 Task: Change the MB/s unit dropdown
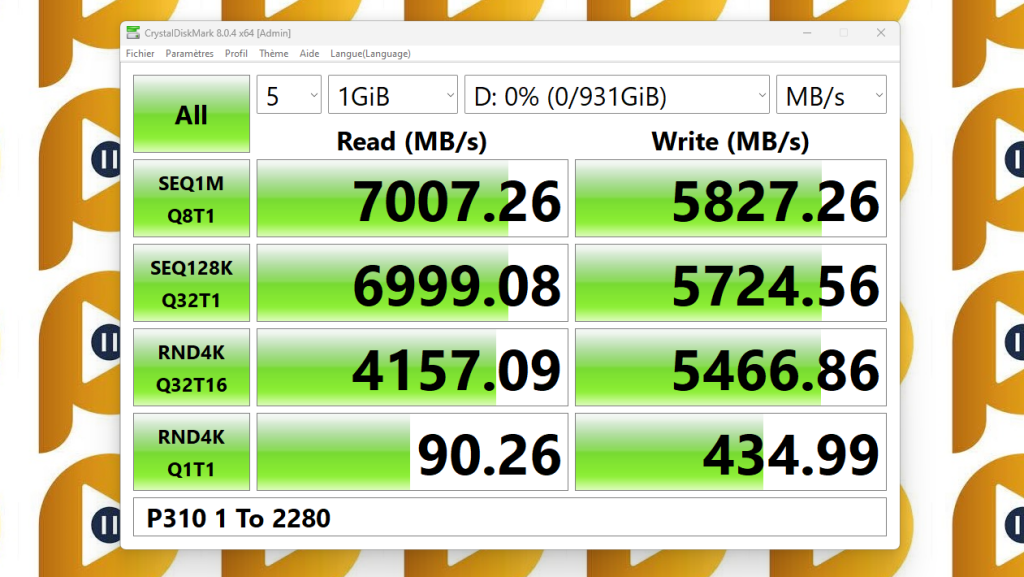[x=831, y=95]
